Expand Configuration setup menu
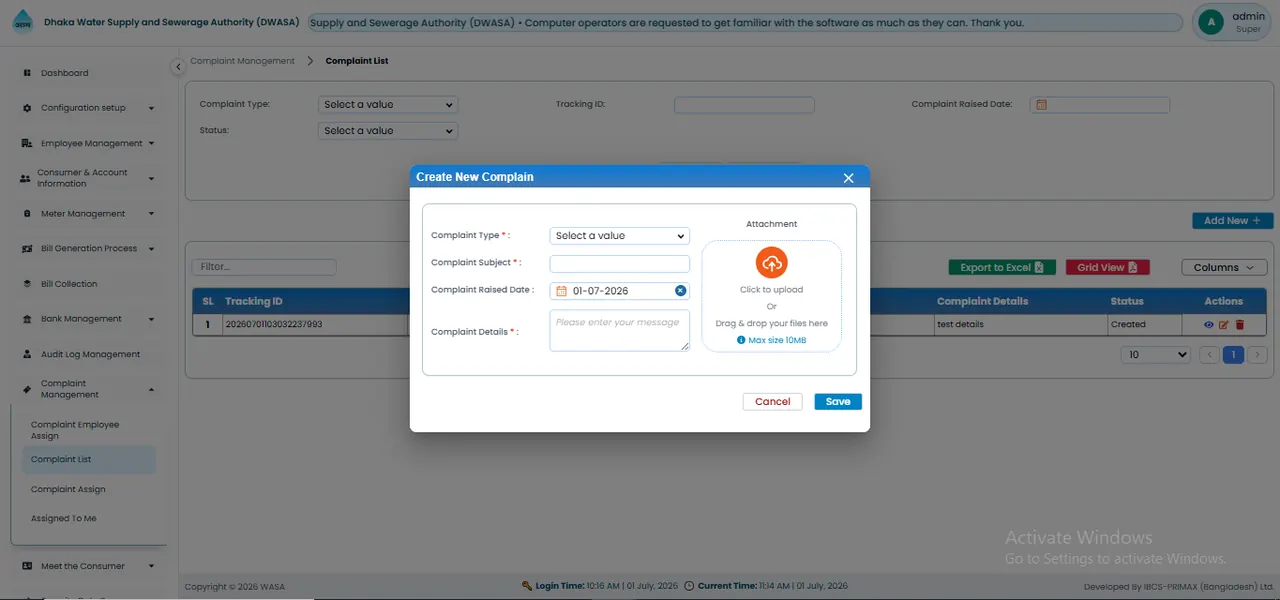 89,108
